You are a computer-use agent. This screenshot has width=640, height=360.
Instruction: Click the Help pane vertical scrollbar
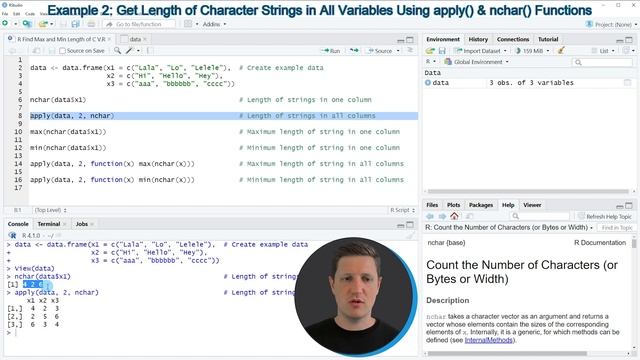[634, 244]
